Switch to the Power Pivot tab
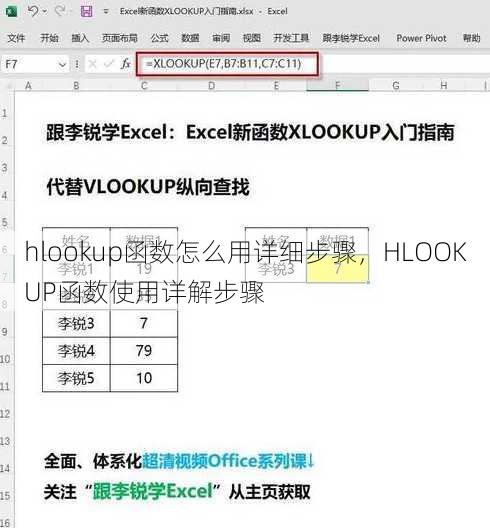 click(x=421, y=38)
